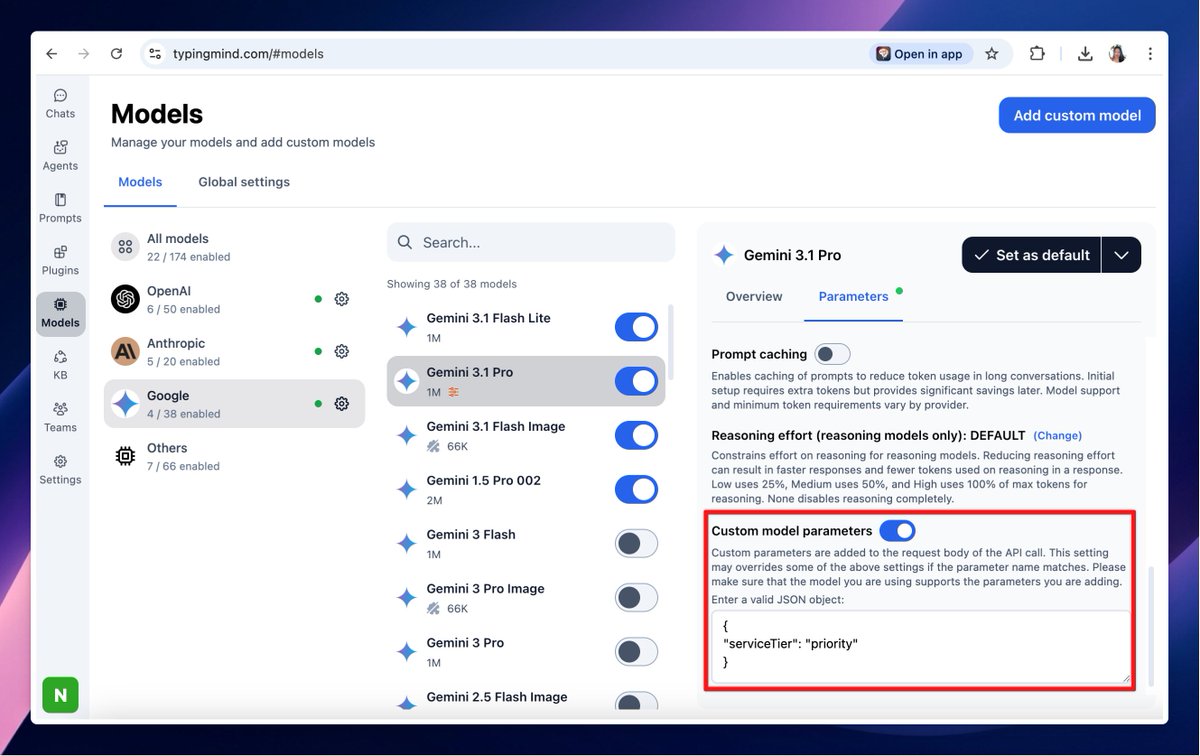Viewport: 1200px width, 756px height.
Task: Open Agents in the sidebar
Action: click(60, 156)
